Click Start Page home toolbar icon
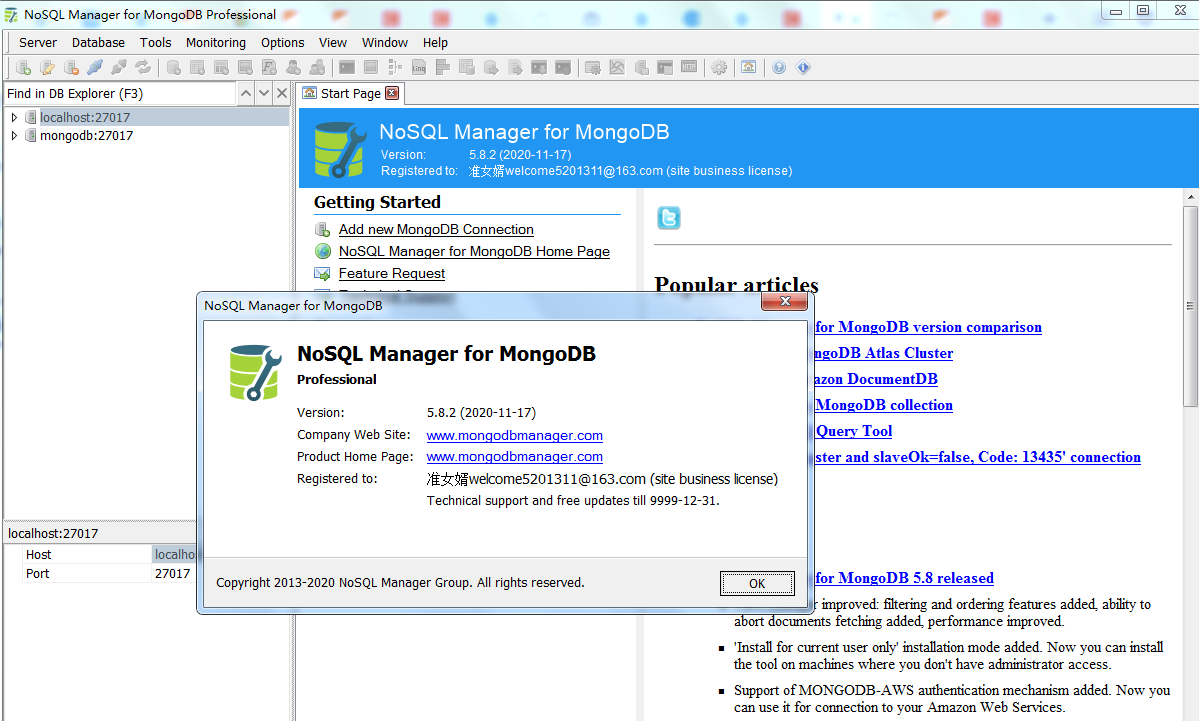This screenshot has height=721, width=1199. [x=749, y=68]
